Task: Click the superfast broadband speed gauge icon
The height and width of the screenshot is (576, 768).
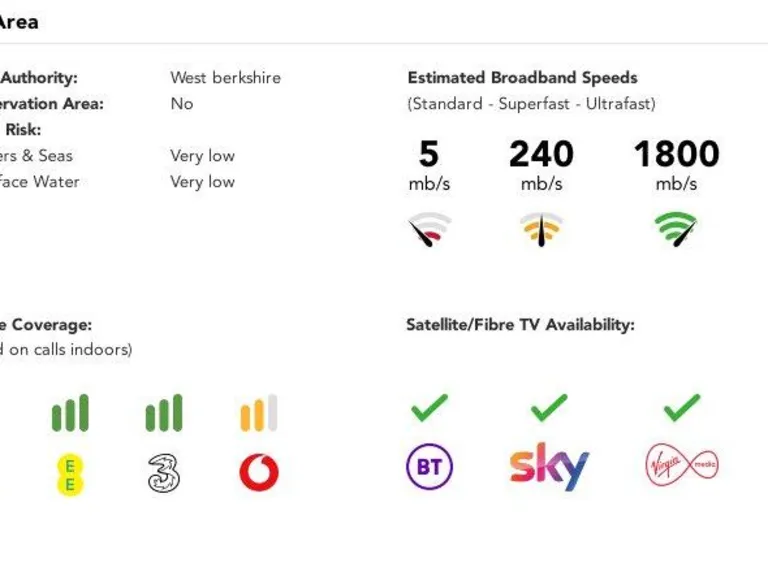Action: coord(541,229)
